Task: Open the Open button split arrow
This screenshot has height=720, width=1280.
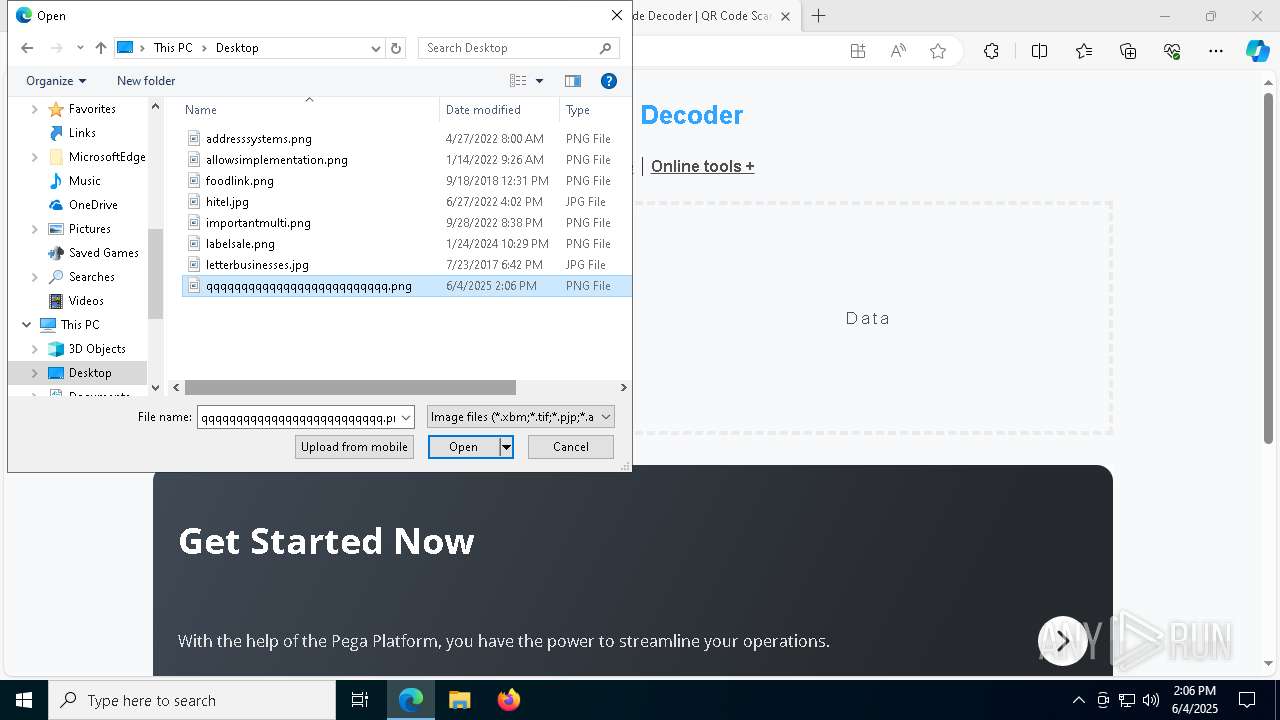Action: 507,447
